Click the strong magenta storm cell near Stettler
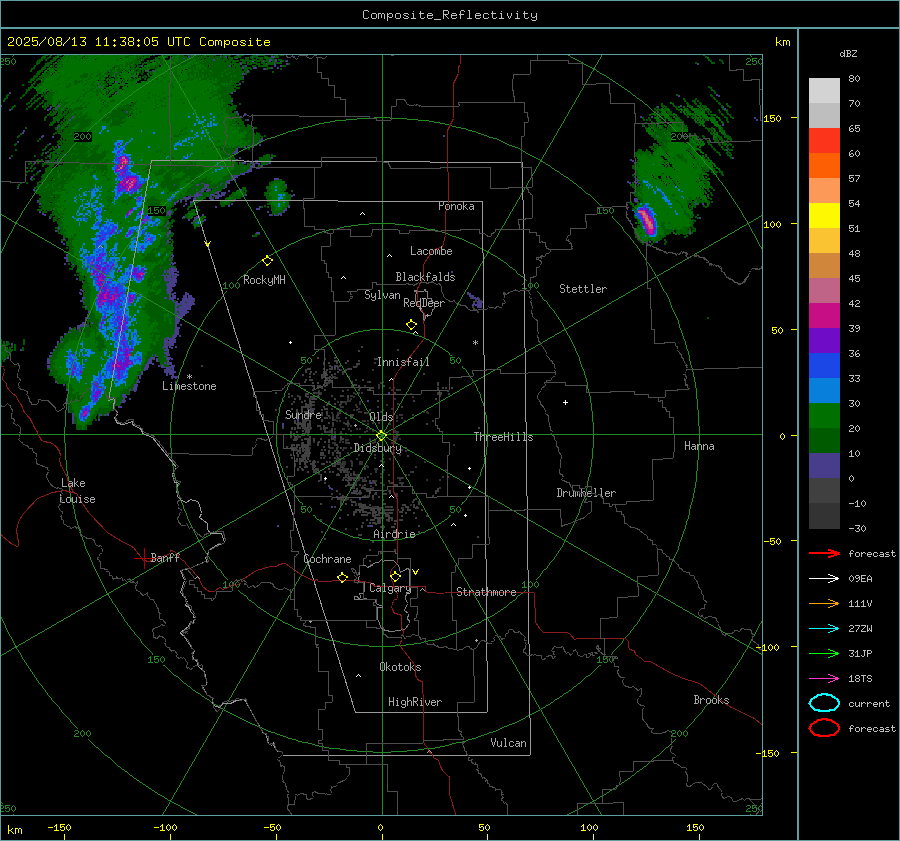This screenshot has height=841, width=900. (646, 220)
